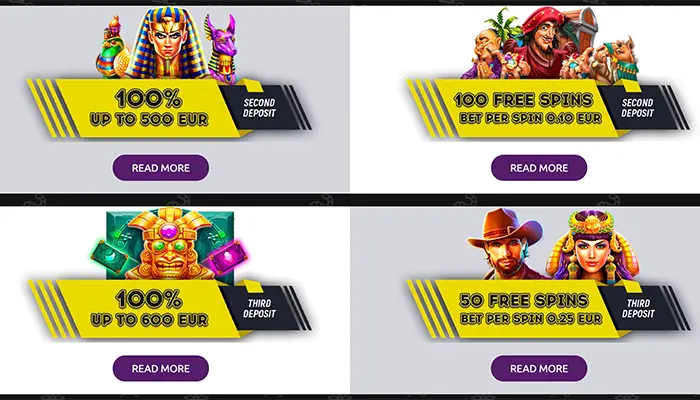Click the camel beside the treasure chest
Image resolution: width=700 pixels, height=400 pixels.
(x=618, y=60)
